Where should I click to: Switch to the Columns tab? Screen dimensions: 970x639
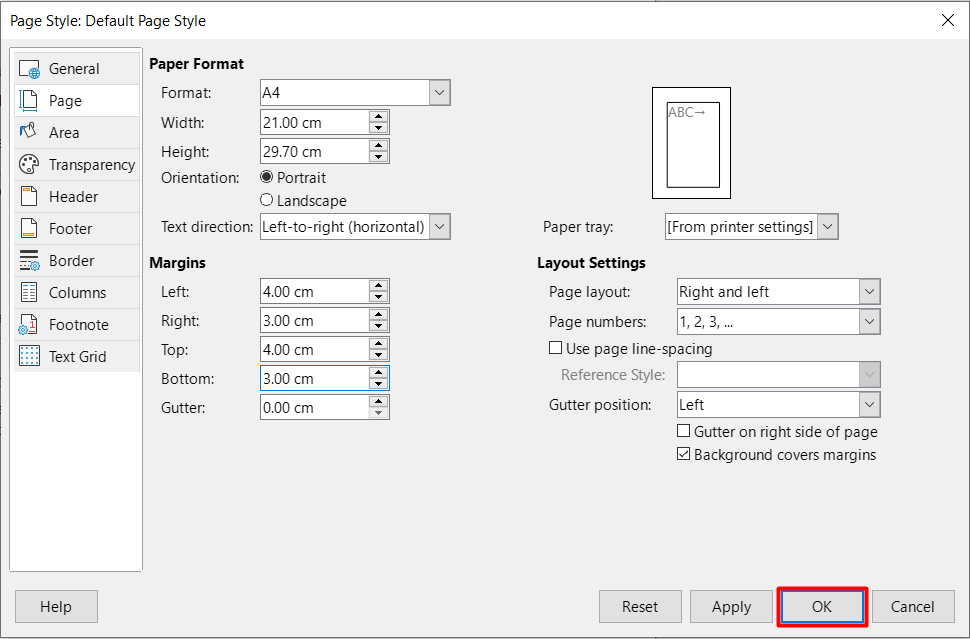77,293
